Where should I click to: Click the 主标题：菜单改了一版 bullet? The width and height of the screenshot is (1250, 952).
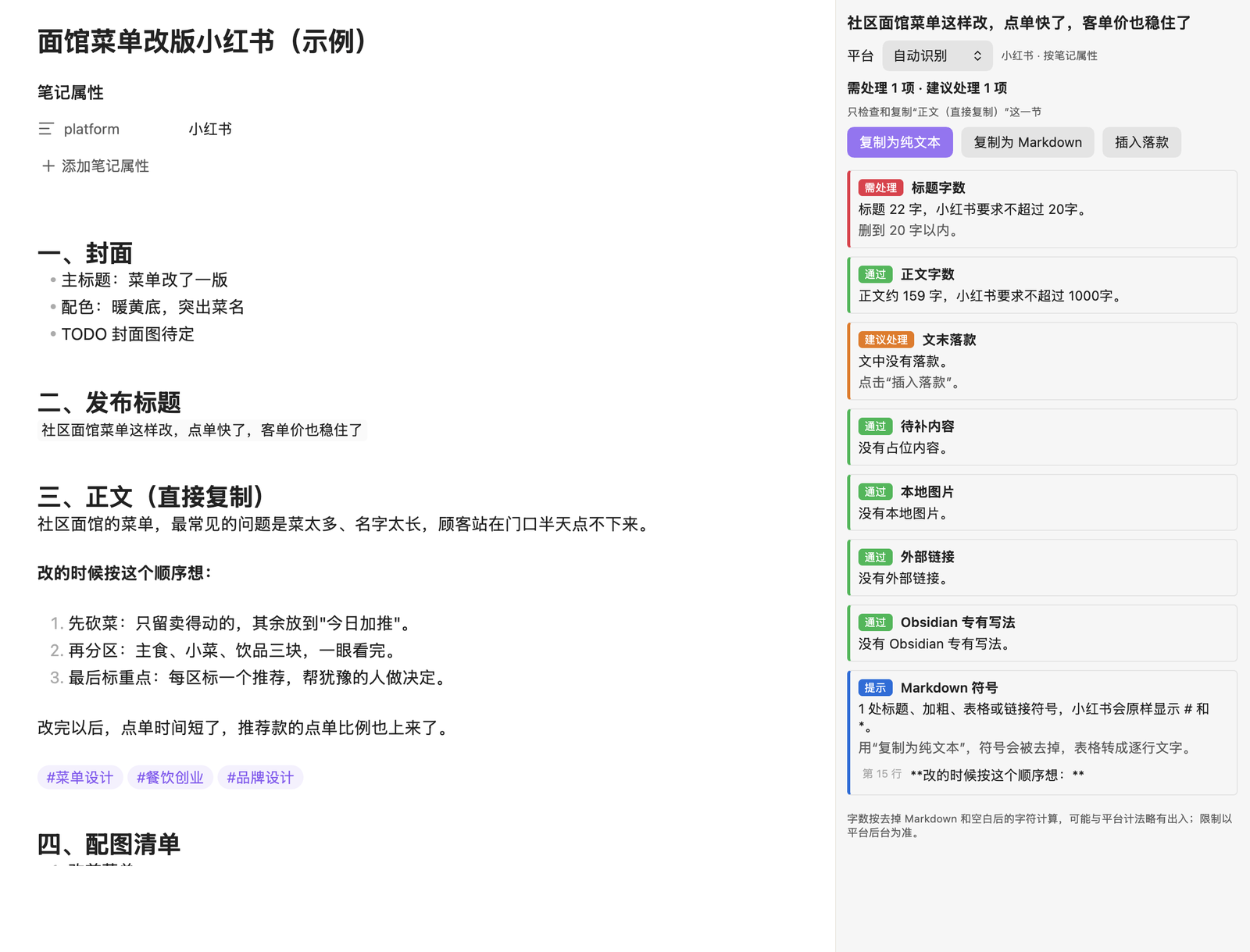[145, 280]
